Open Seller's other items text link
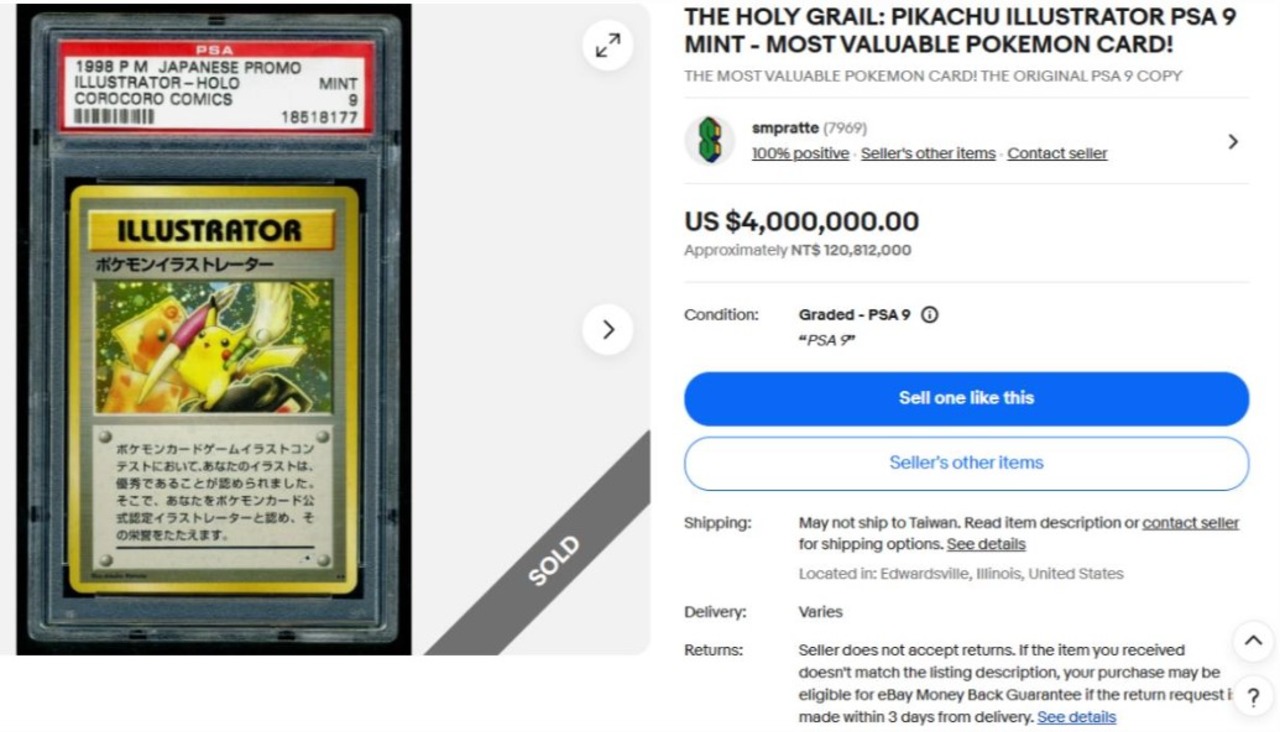Screen dimensions: 1280x732 pos(928,154)
